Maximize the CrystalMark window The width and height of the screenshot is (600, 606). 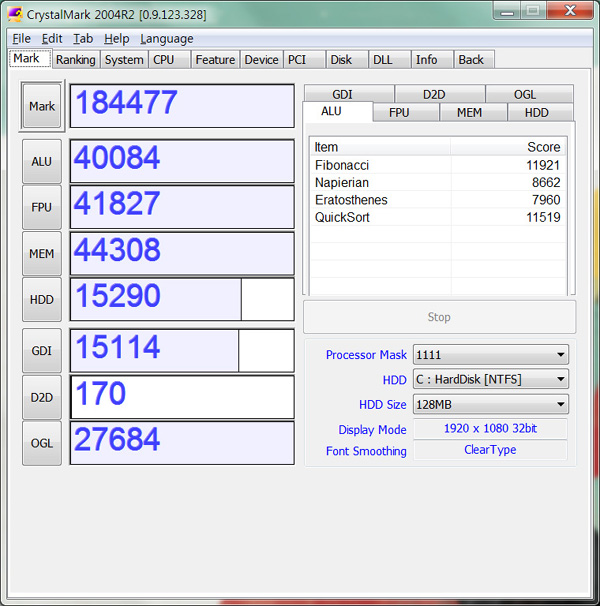[533, 11]
